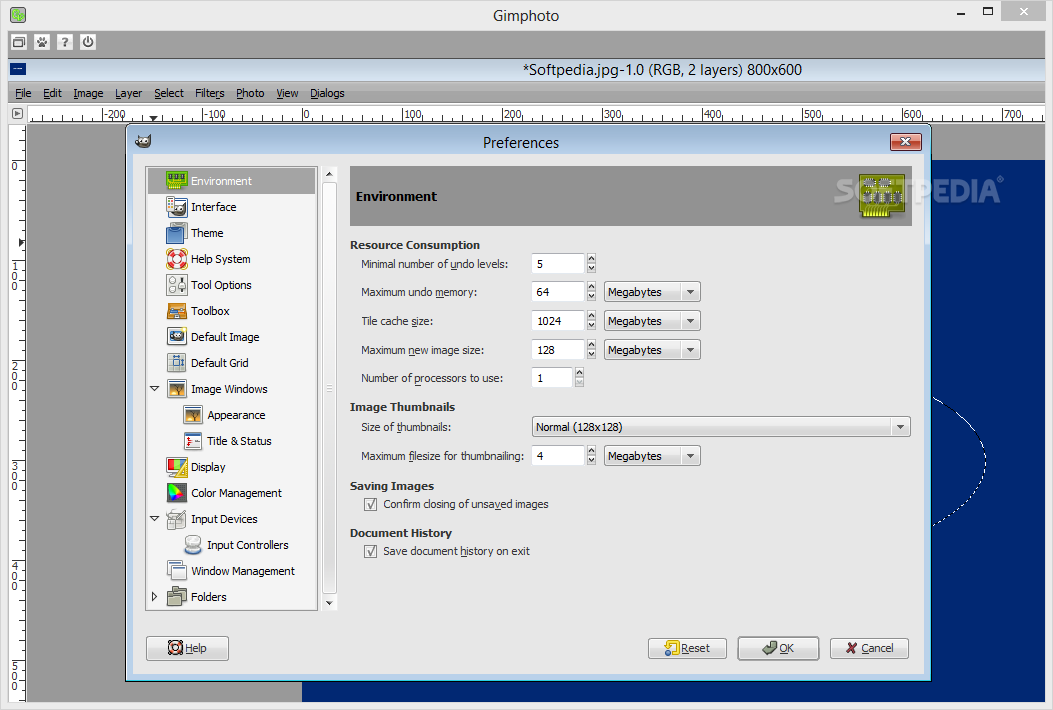The height and width of the screenshot is (710, 1053).
Task: Click the Number of processors field
Action: pyautogui.click(x=552, y=378)
